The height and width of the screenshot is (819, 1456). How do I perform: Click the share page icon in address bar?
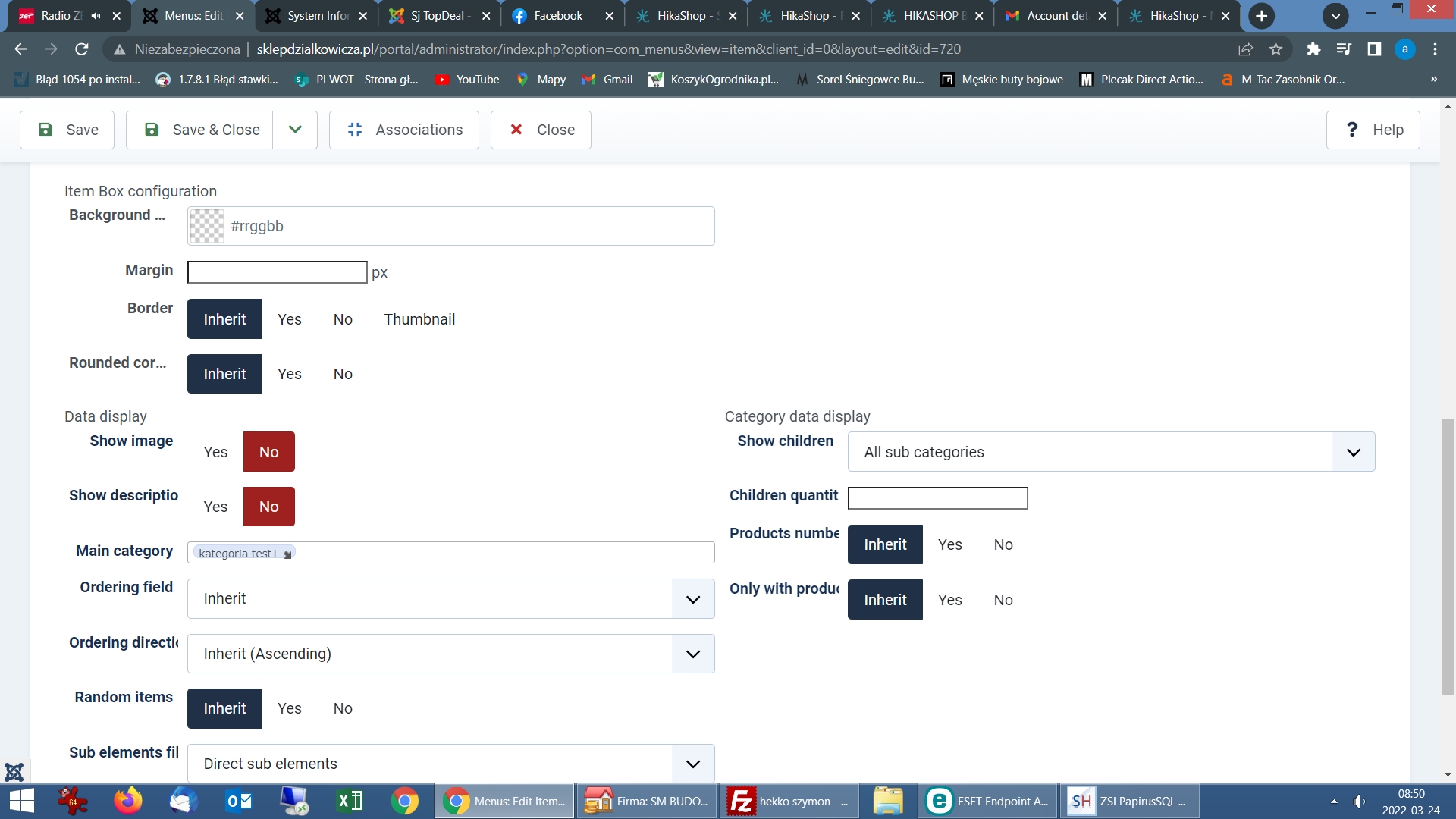point(1245,49)
